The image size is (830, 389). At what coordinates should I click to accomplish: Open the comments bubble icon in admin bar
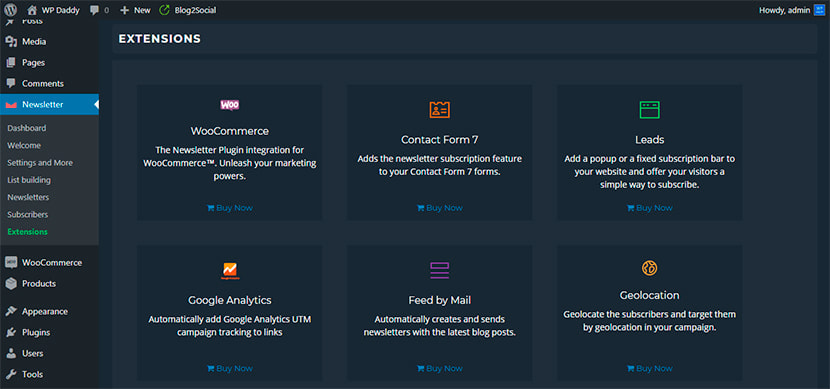[94, 10]
